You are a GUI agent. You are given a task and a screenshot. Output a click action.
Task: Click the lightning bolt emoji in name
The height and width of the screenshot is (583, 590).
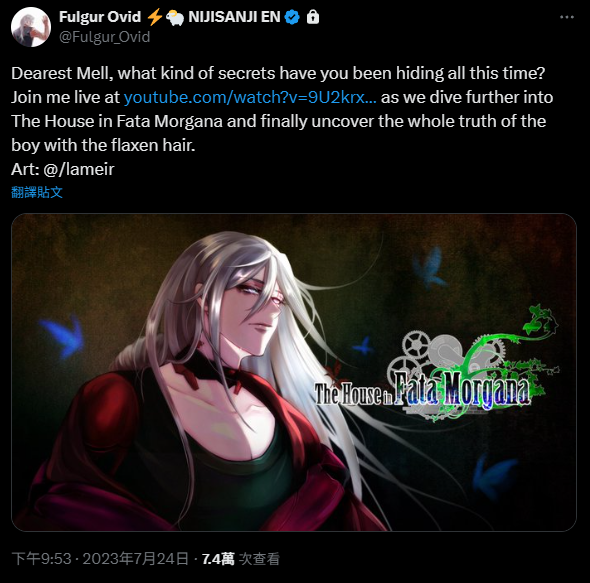pyautogui.click(x=154, y=17)
